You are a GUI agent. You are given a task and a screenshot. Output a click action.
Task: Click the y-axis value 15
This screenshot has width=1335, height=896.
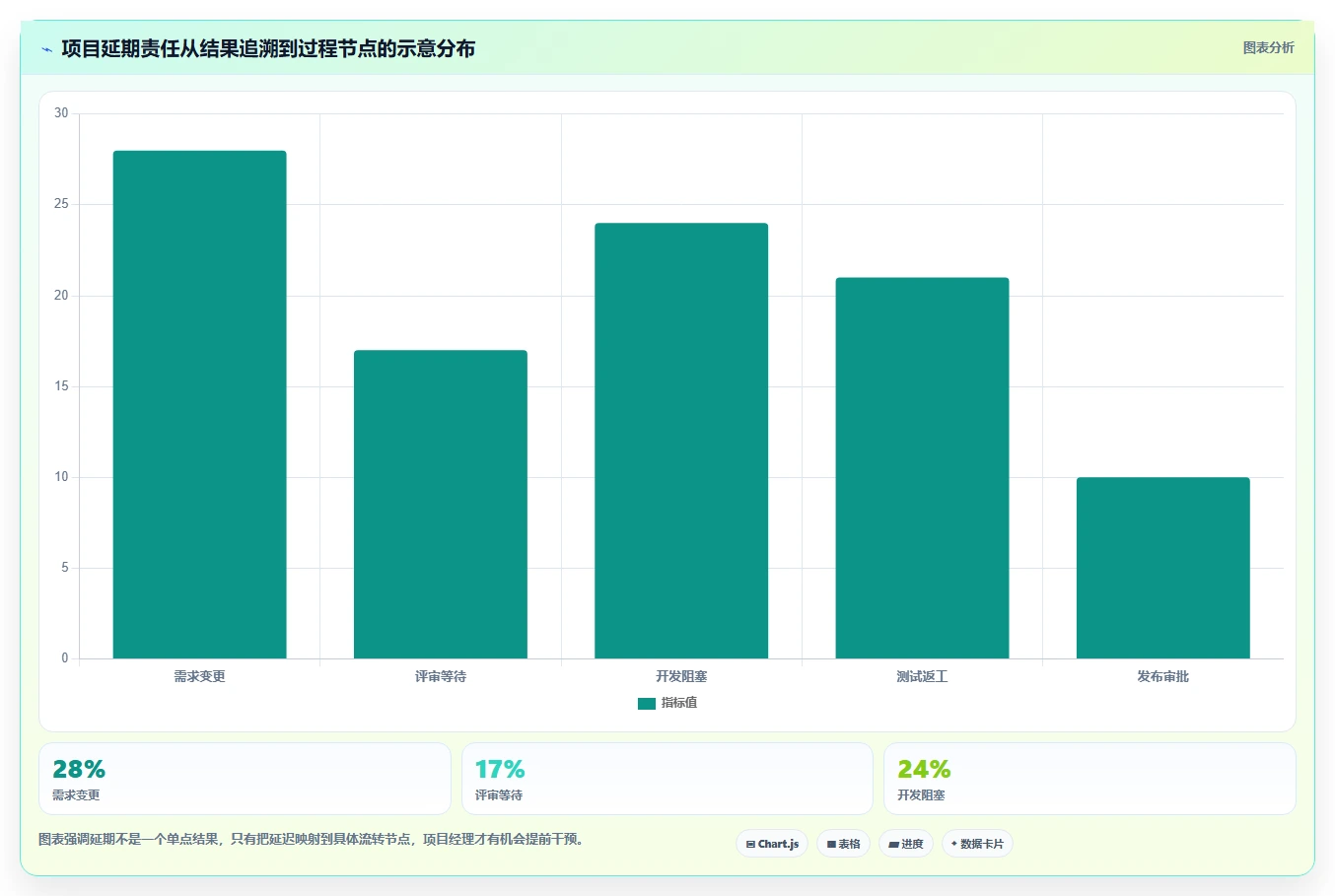(x=61, y=386)
